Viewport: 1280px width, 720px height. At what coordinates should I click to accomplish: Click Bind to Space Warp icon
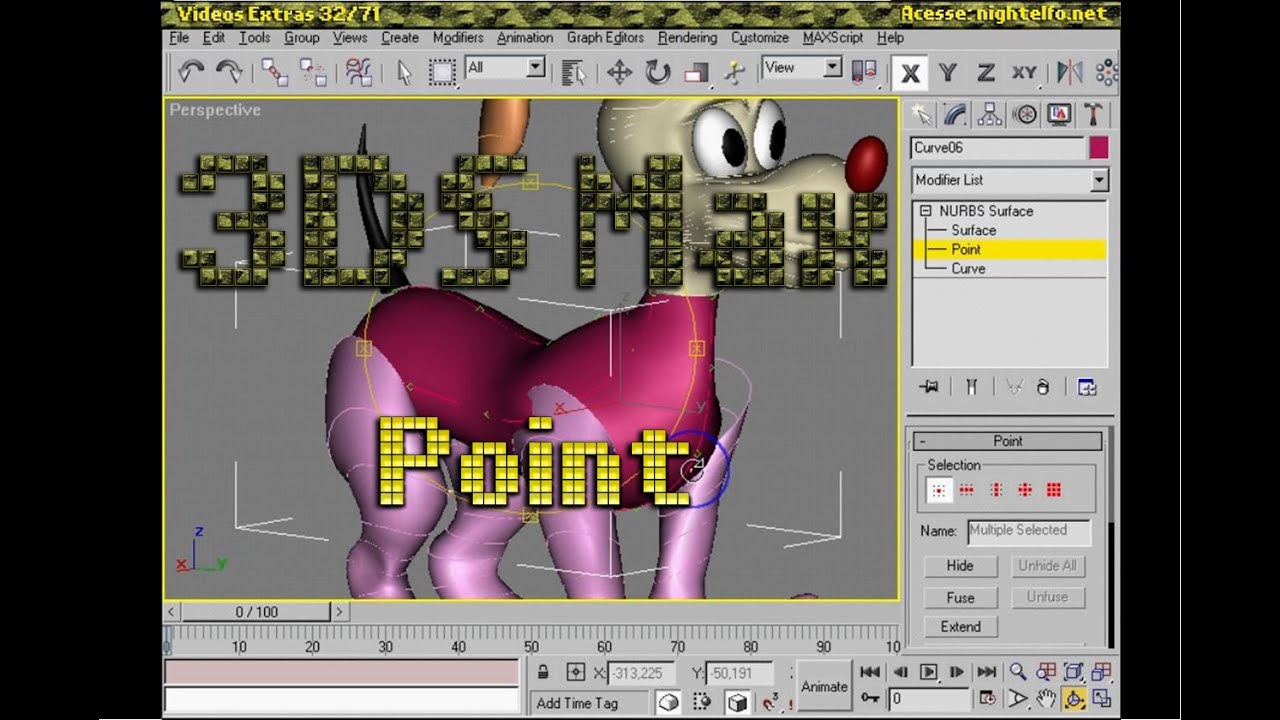coord(359,71)
